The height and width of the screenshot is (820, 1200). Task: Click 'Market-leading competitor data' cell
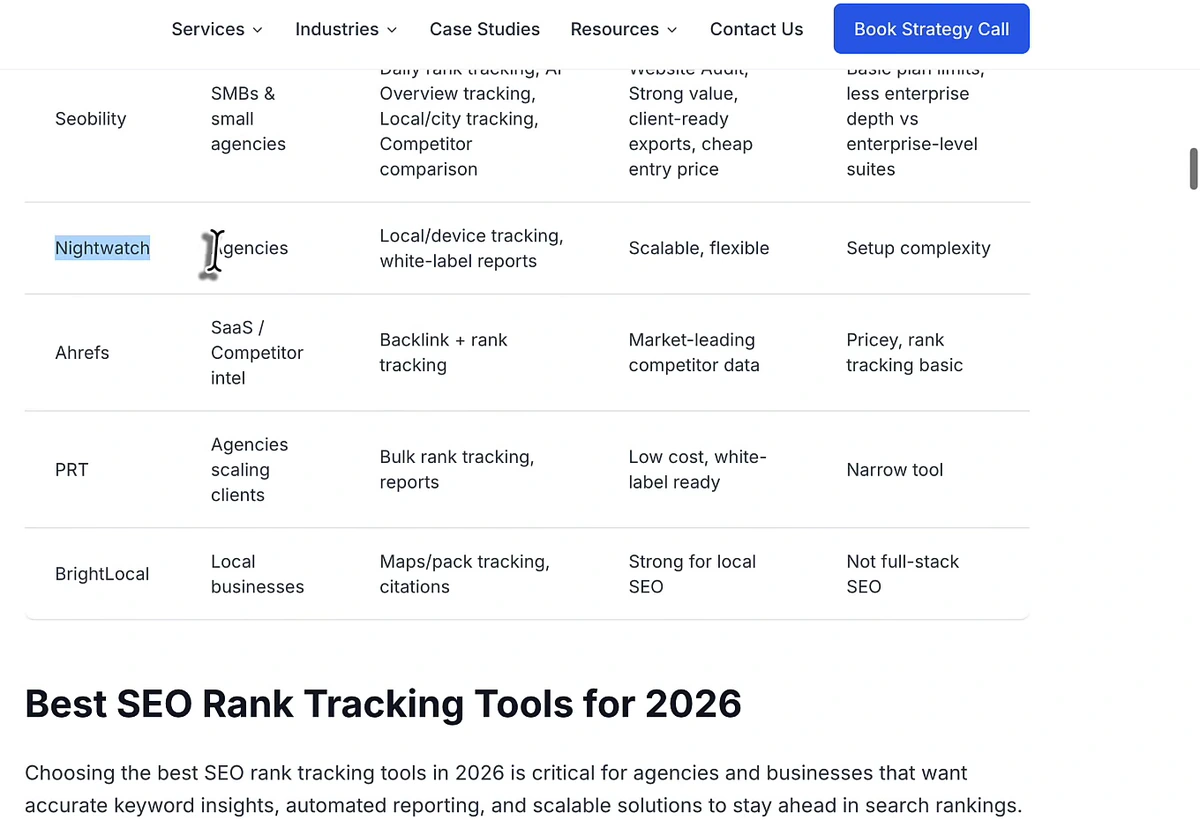point(694,353)
